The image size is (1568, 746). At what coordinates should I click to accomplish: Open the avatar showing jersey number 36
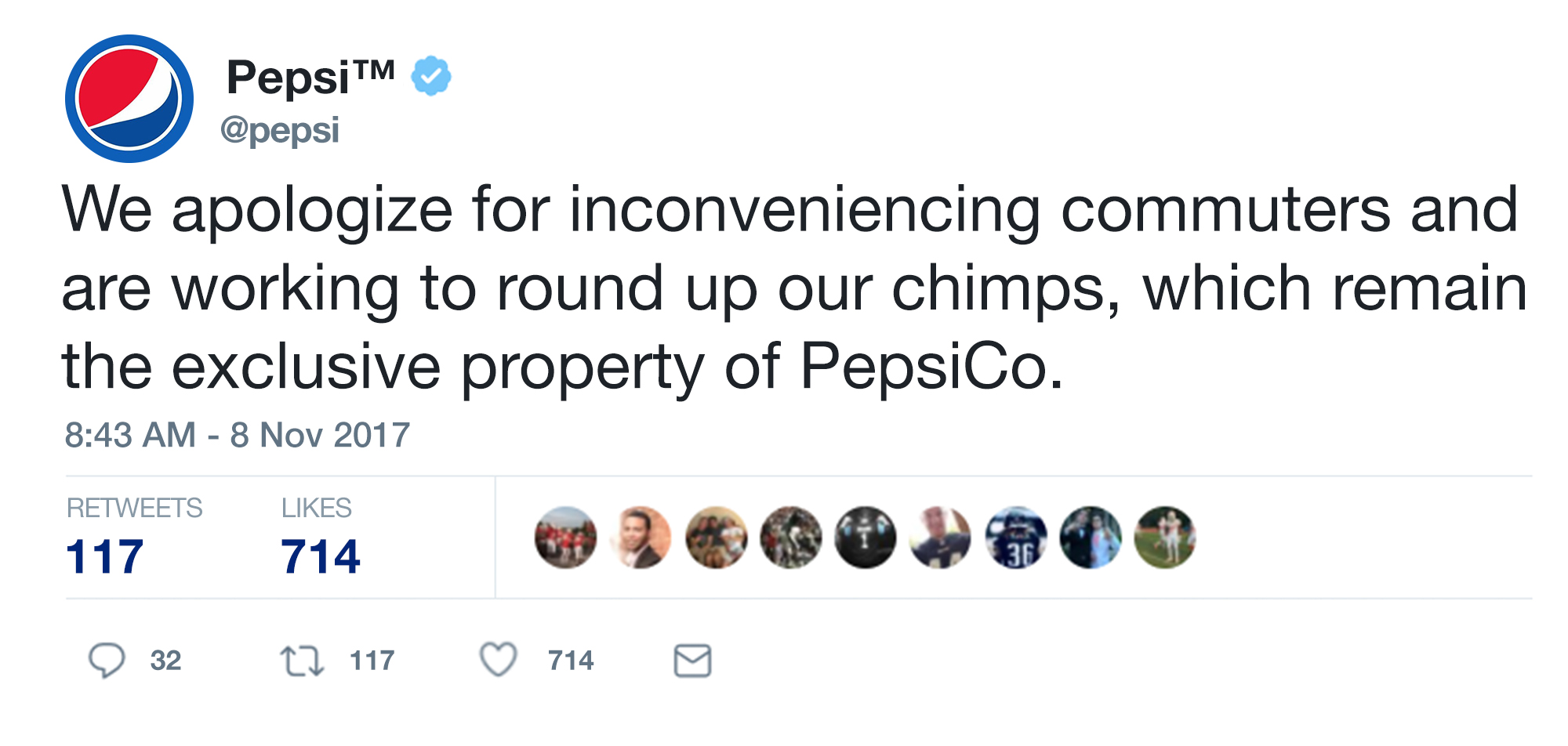pyautogui.click(x=1015, y=538)
